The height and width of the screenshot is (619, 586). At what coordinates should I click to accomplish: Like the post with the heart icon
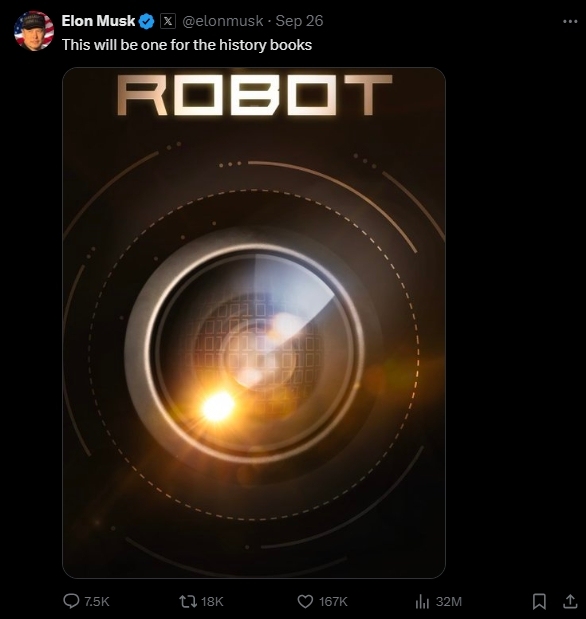[x=305, y=601]
